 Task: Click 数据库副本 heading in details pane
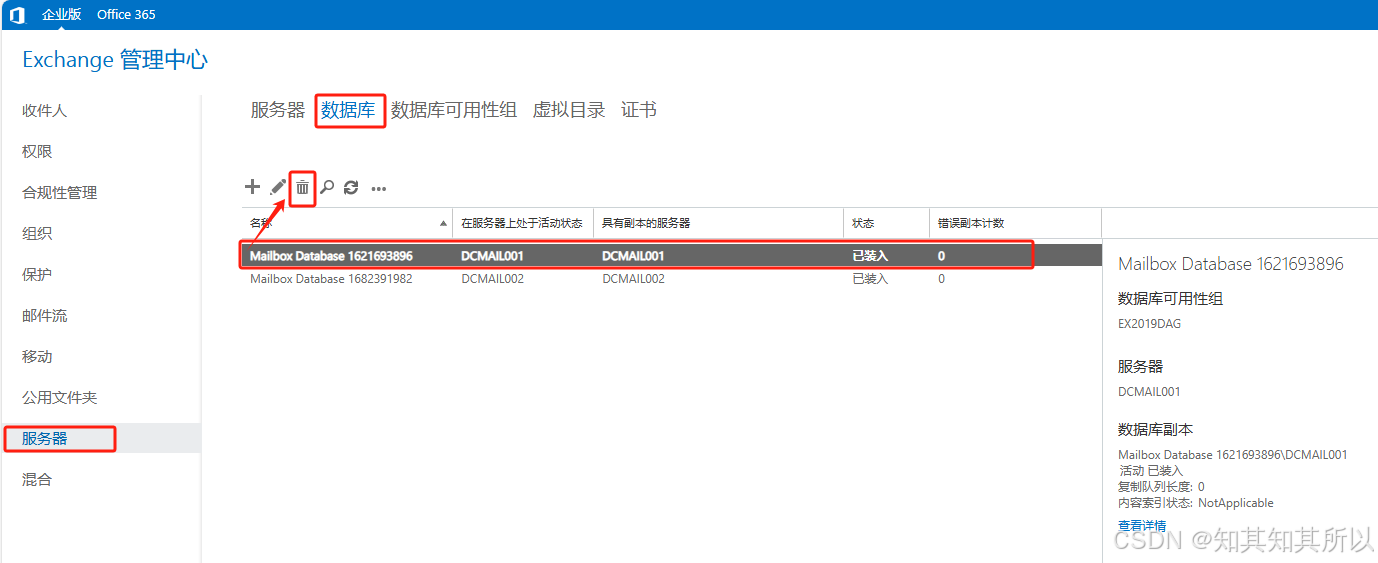tap(1155, 430)
